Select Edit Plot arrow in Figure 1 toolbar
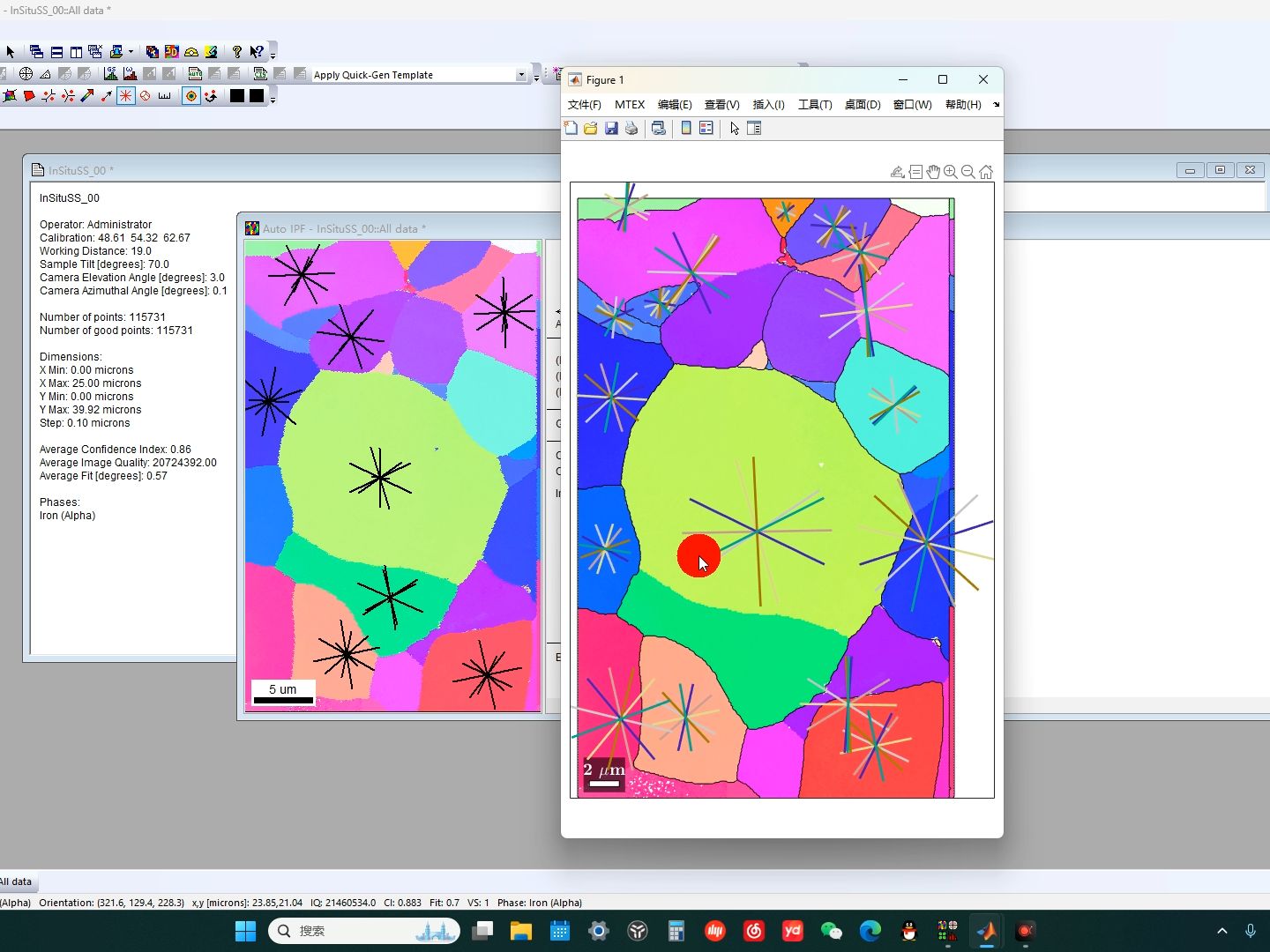The image size is (1270, 952). click(735, 129)
